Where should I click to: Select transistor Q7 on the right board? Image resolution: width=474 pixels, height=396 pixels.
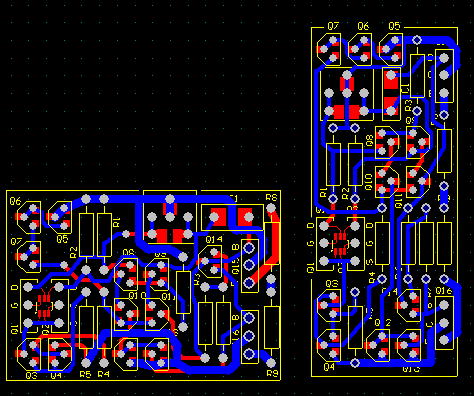(329, 49)
